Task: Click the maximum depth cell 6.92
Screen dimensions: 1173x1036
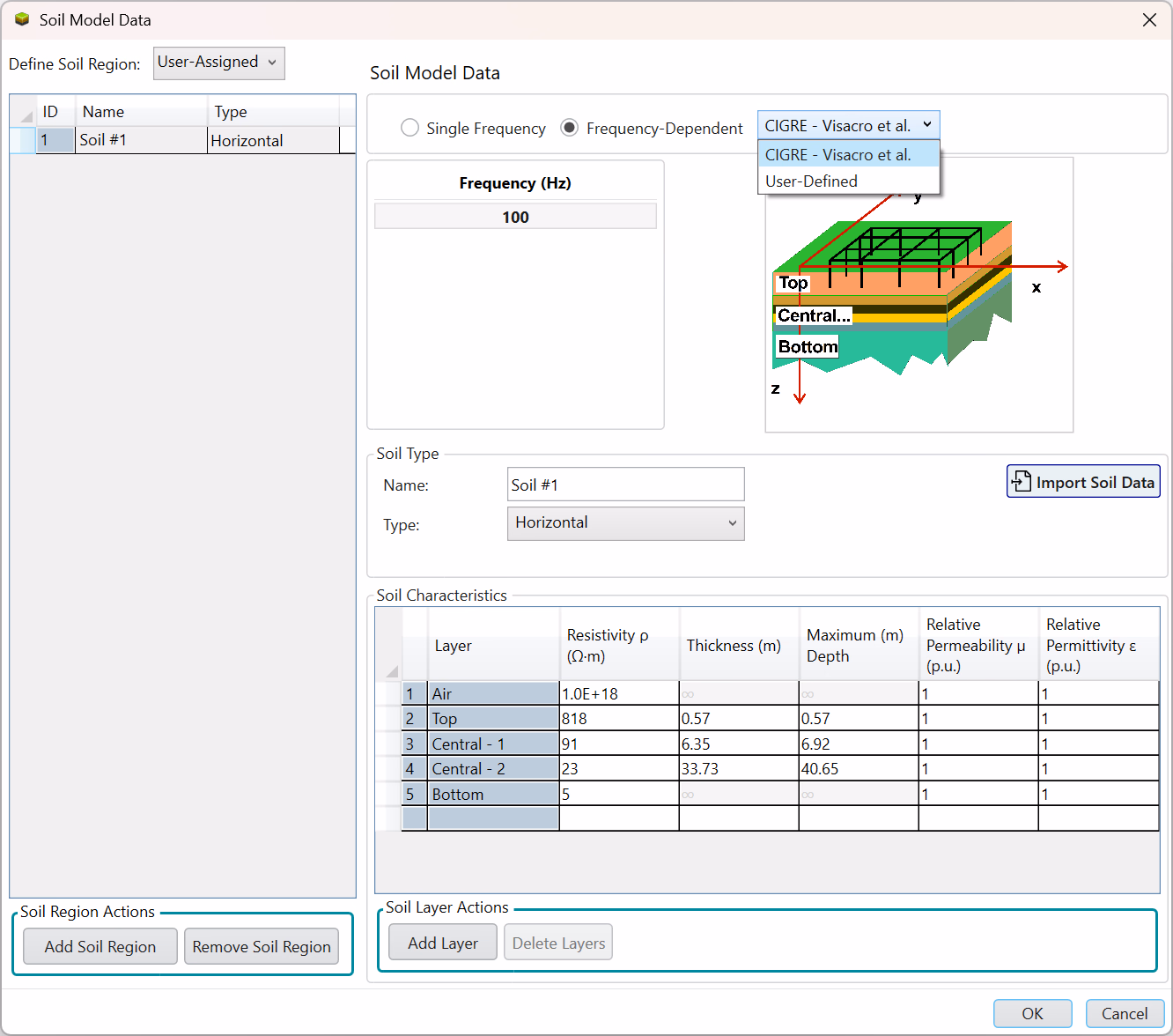Action: tap(859, 744)
